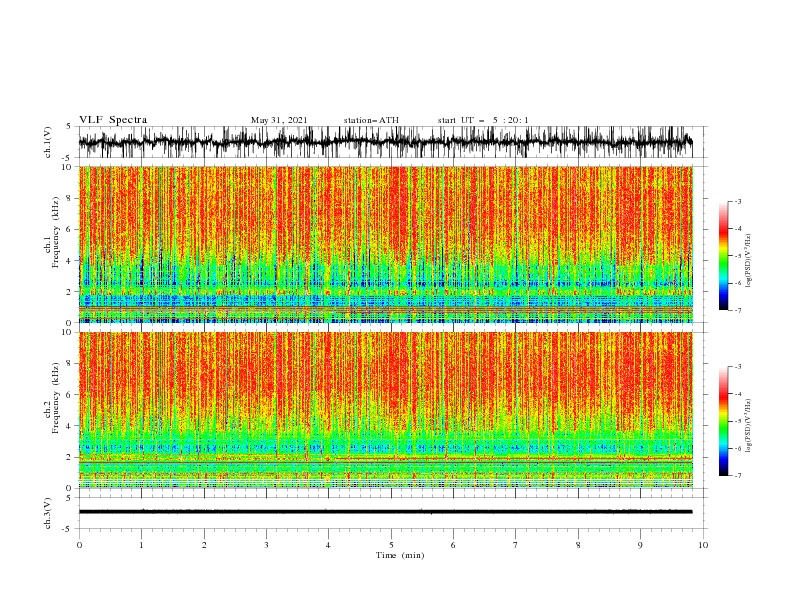792x612 pixels.
Task: Click time axis tick label "5"
Action: (391, 545)
